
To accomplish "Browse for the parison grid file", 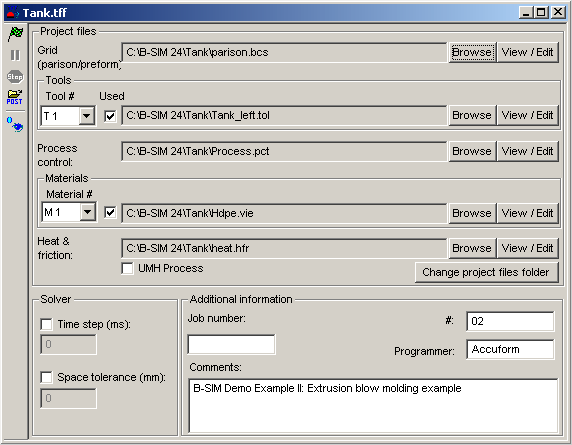I will pyautogui.click(x=472, y=52).
